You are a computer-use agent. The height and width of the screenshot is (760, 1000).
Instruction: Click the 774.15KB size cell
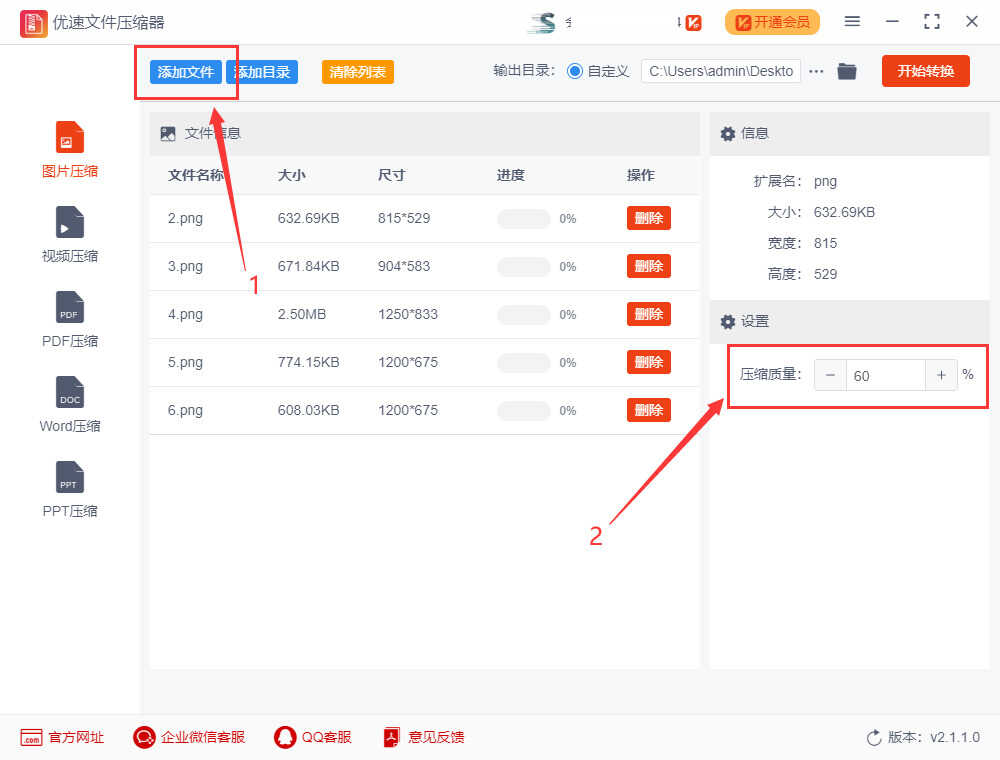click(308, 362)
